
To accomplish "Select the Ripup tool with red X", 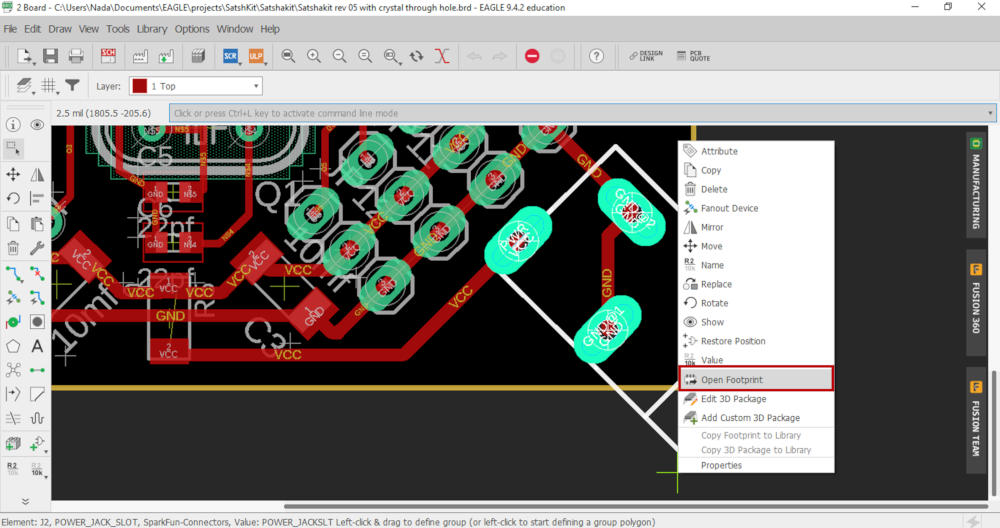I will click(x=38, y=274).
